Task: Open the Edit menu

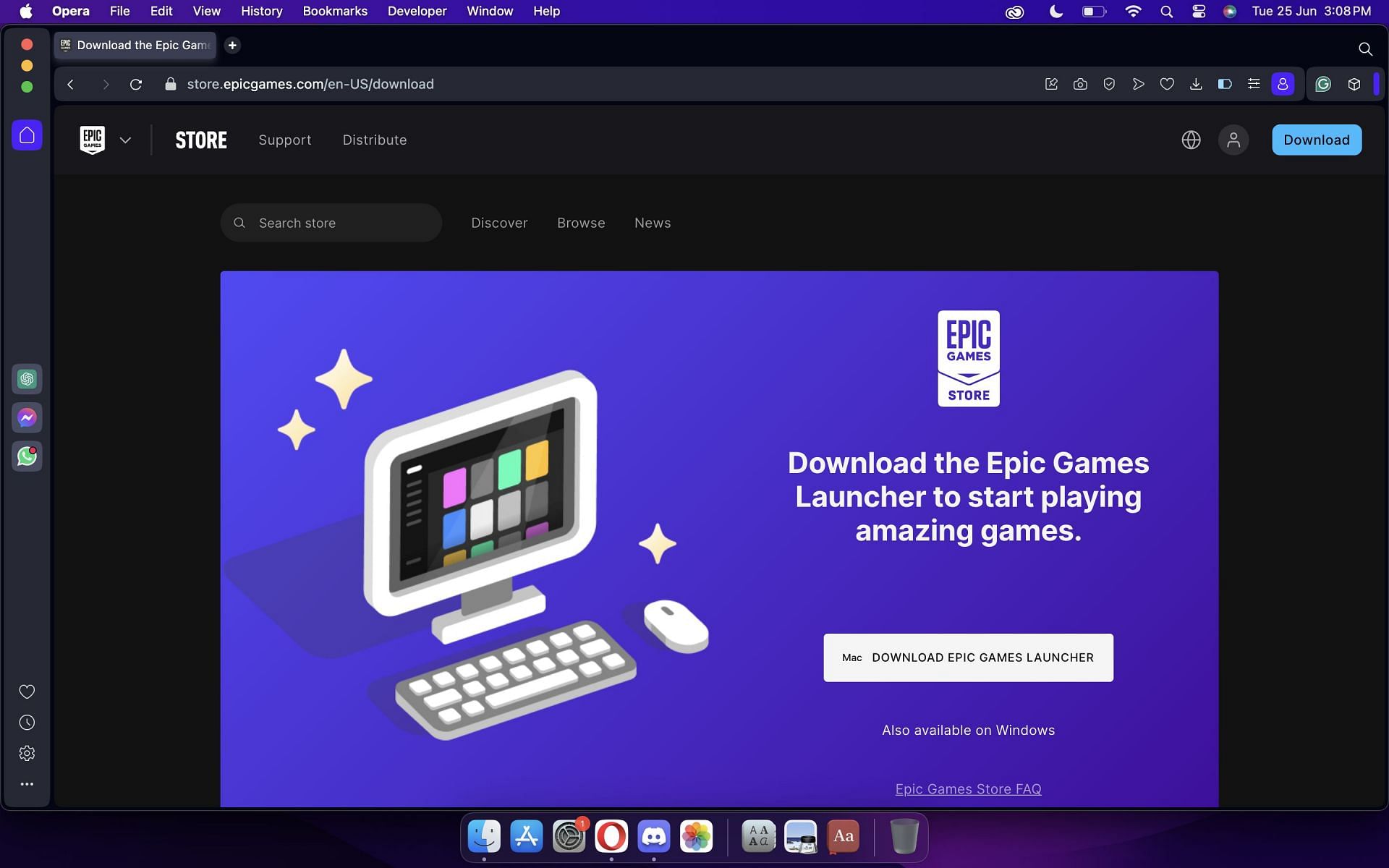Action: 161,11
